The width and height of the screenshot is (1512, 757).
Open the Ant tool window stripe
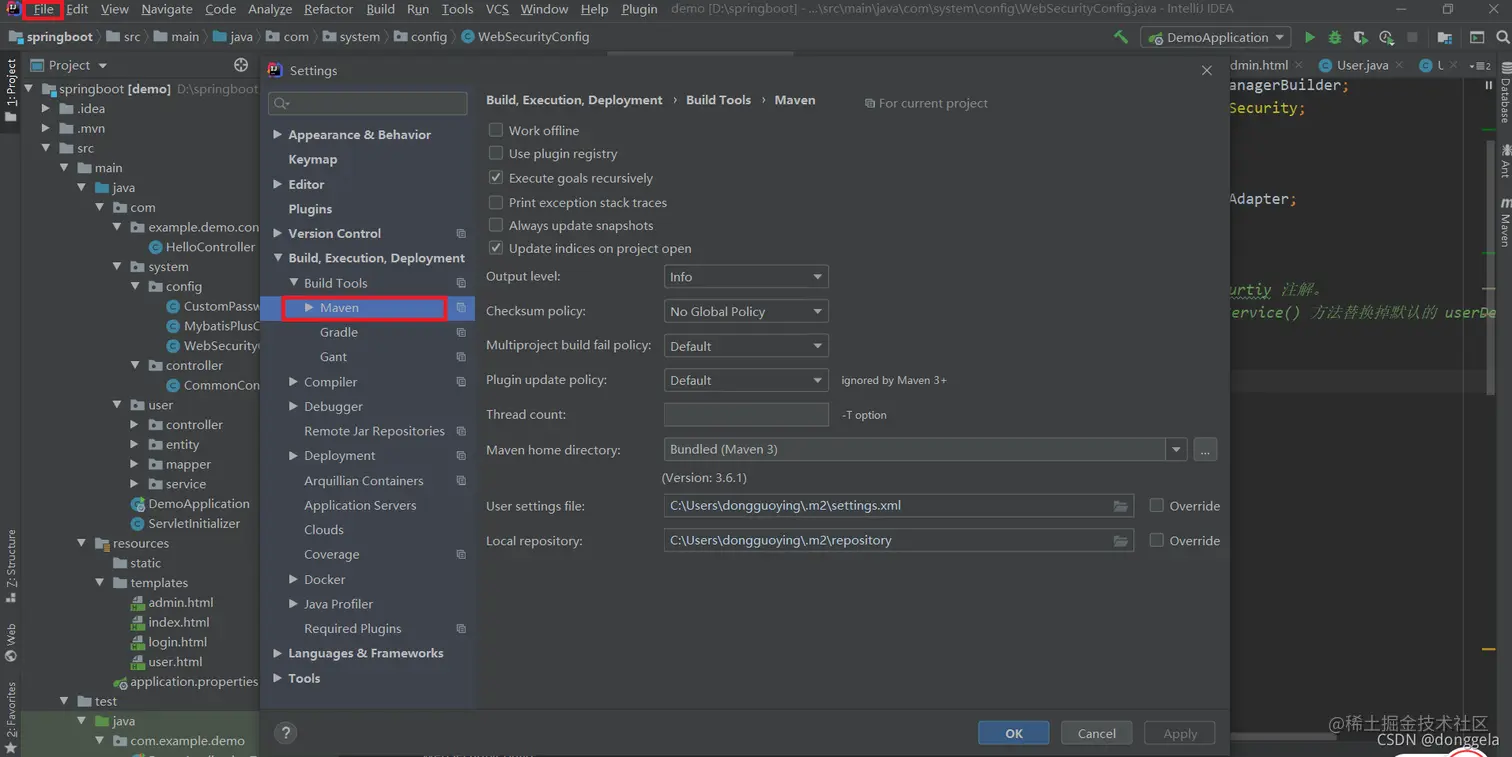[x=1504, y=160]
